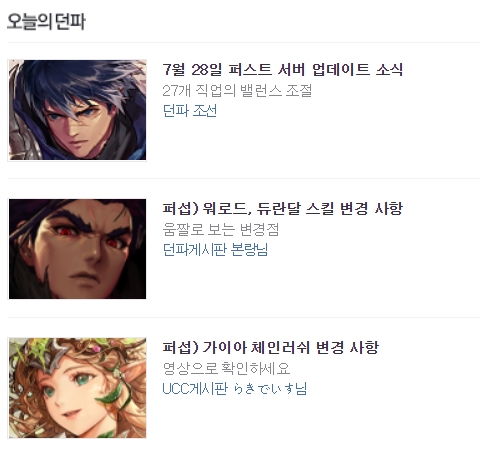This screenshot has width=480, height=451.
Task: View author 본랑님 in the second item
Action: click(x=249, y=249)
